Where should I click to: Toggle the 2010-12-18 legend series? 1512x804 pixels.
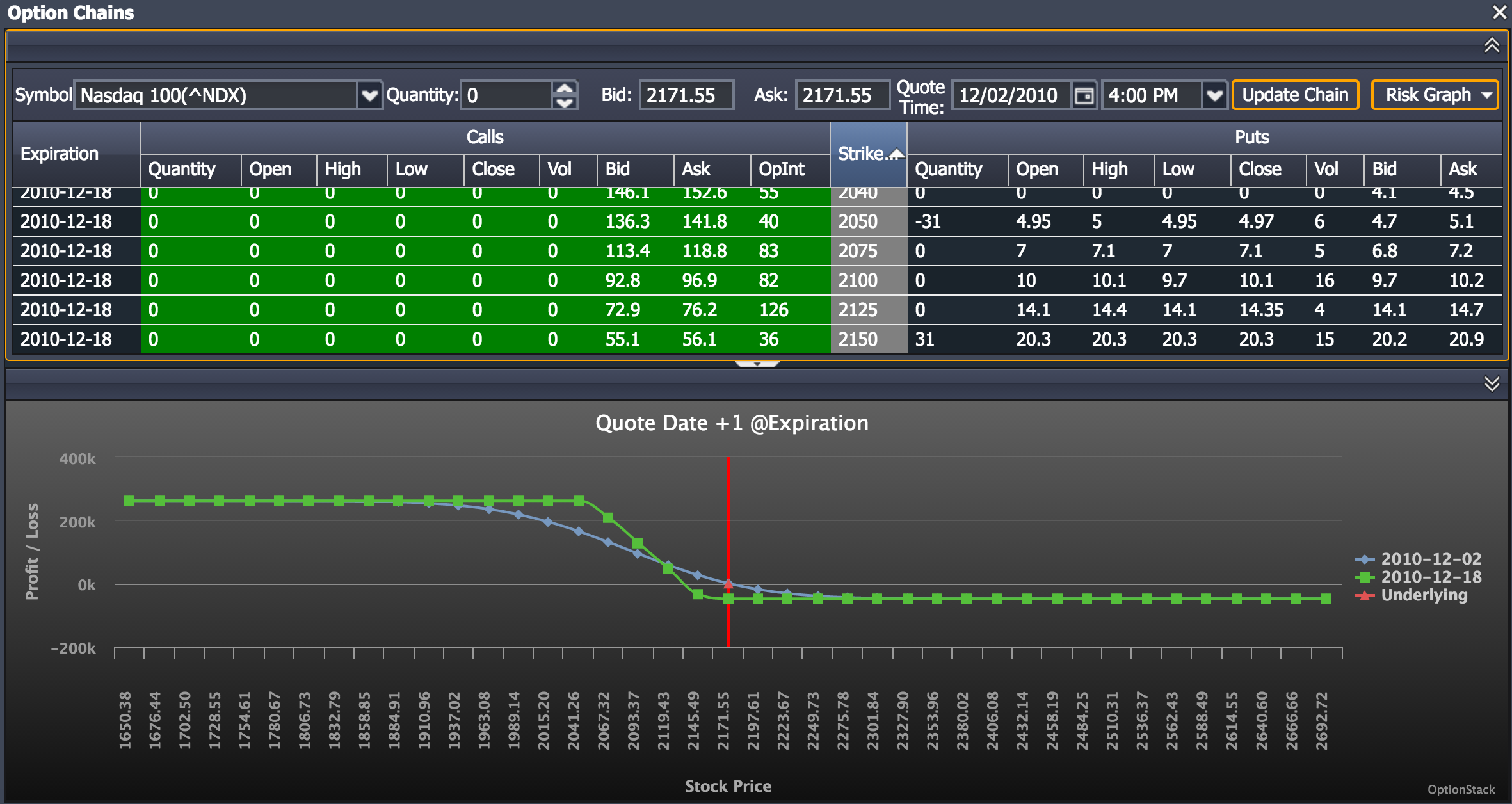point(1418,577)
